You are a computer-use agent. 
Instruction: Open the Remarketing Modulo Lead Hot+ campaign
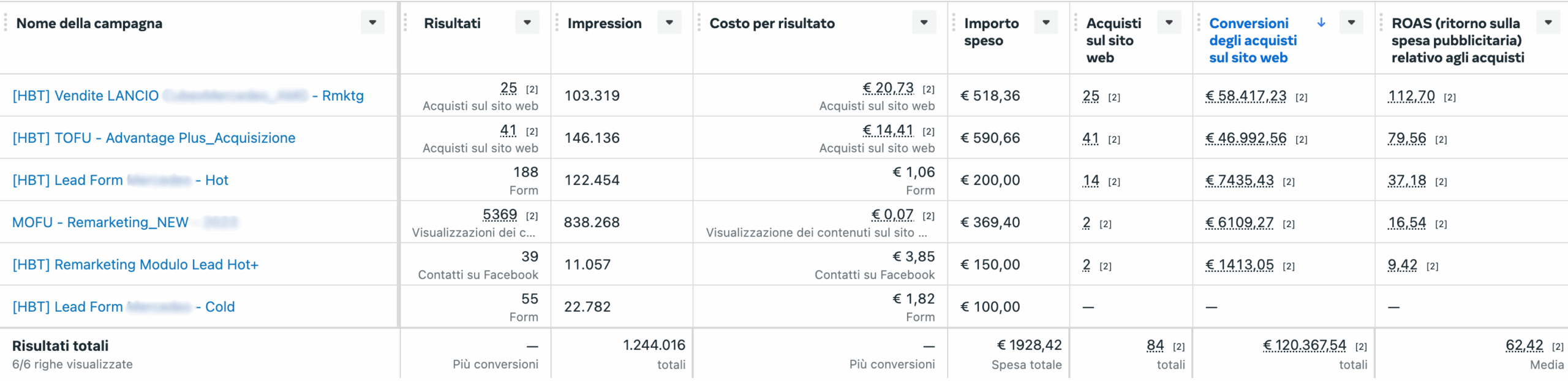135,265
